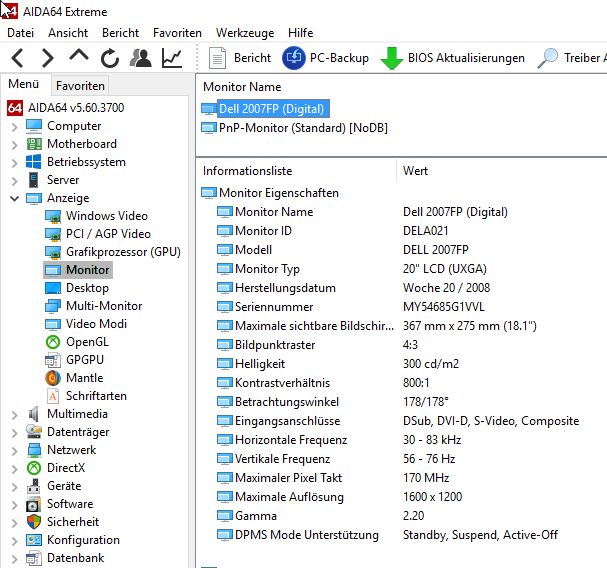Select Dell 2007FP (Digital) in monitor list
This screenshot has height=568, width=607.
pyautogui.click(x=271, y=109)
